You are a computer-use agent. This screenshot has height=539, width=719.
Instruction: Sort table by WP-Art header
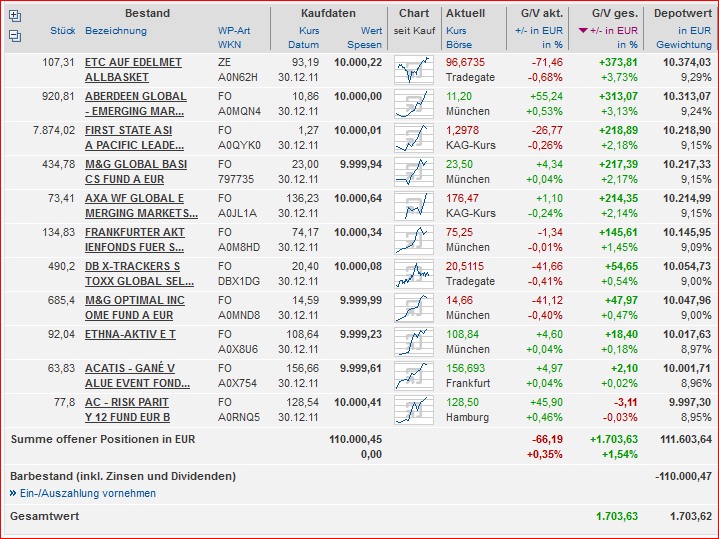click(x=234, y=31)
